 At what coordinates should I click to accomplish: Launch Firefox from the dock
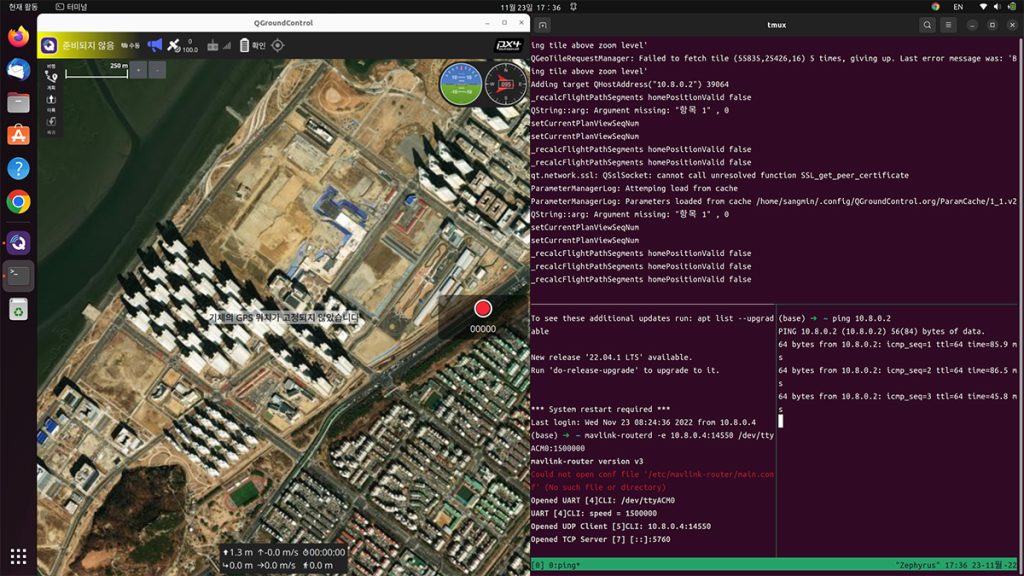[18, 36]
